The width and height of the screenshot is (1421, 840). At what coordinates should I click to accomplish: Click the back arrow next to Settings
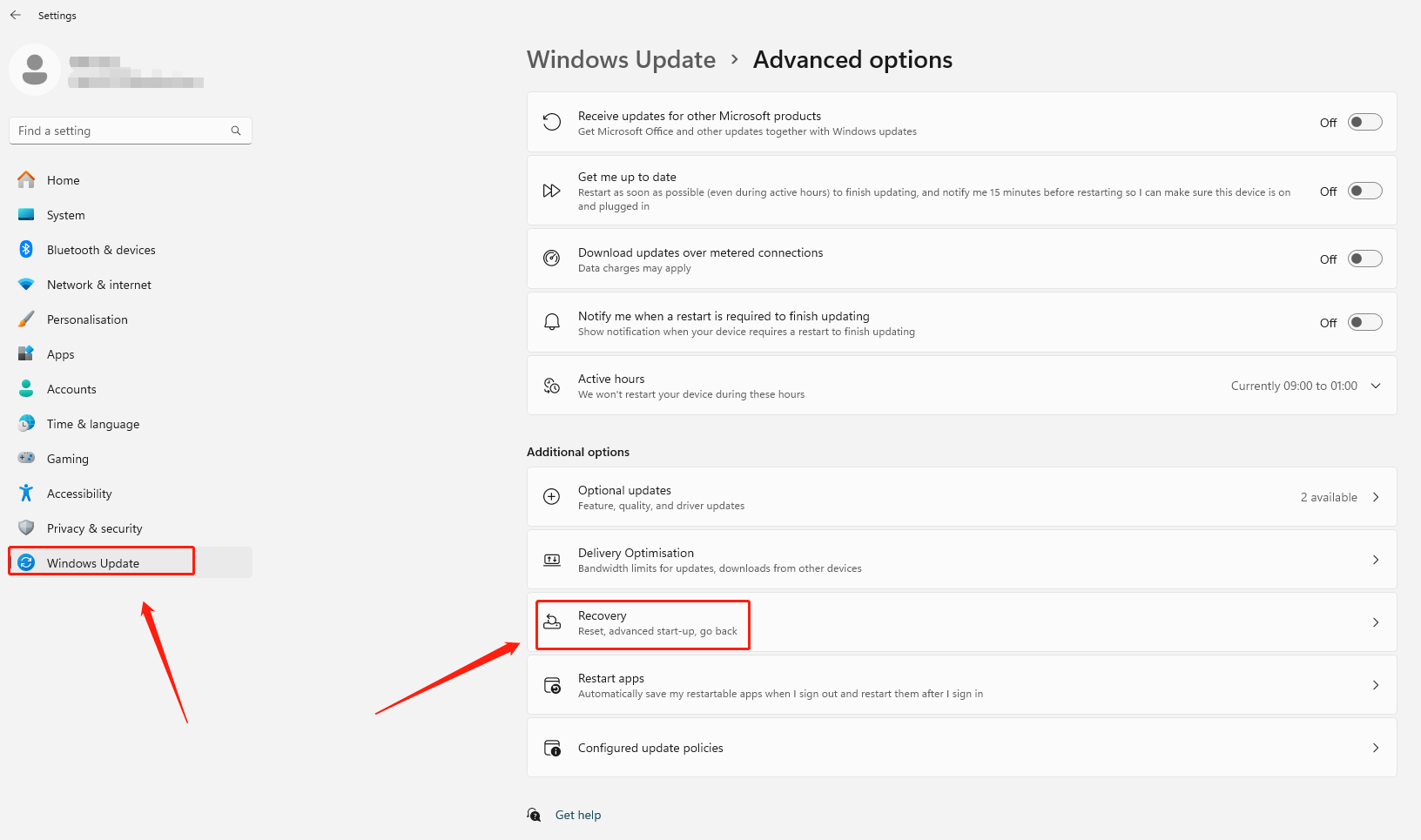16,15
